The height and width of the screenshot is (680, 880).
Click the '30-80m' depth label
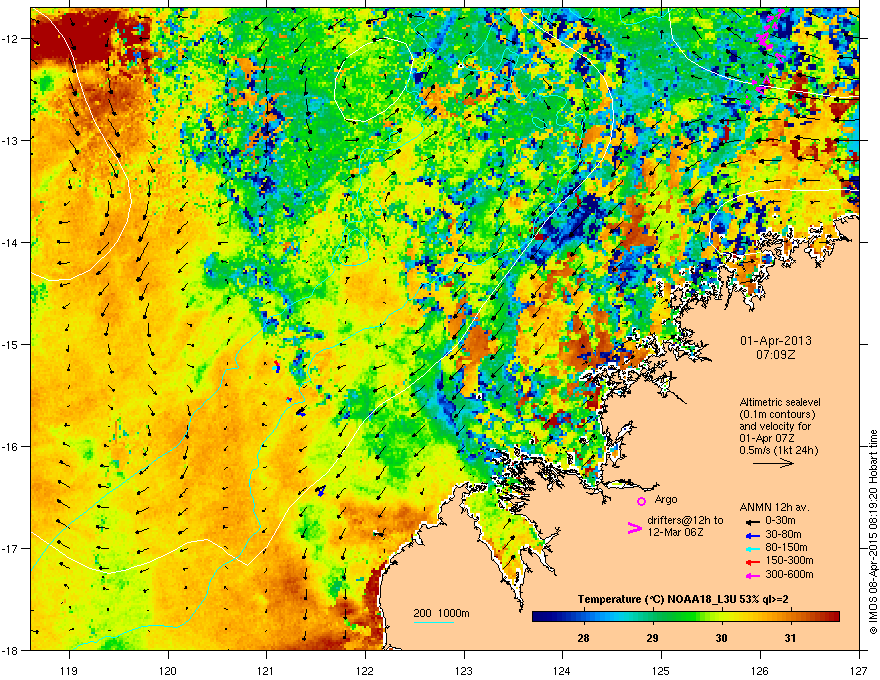(783, 535)
